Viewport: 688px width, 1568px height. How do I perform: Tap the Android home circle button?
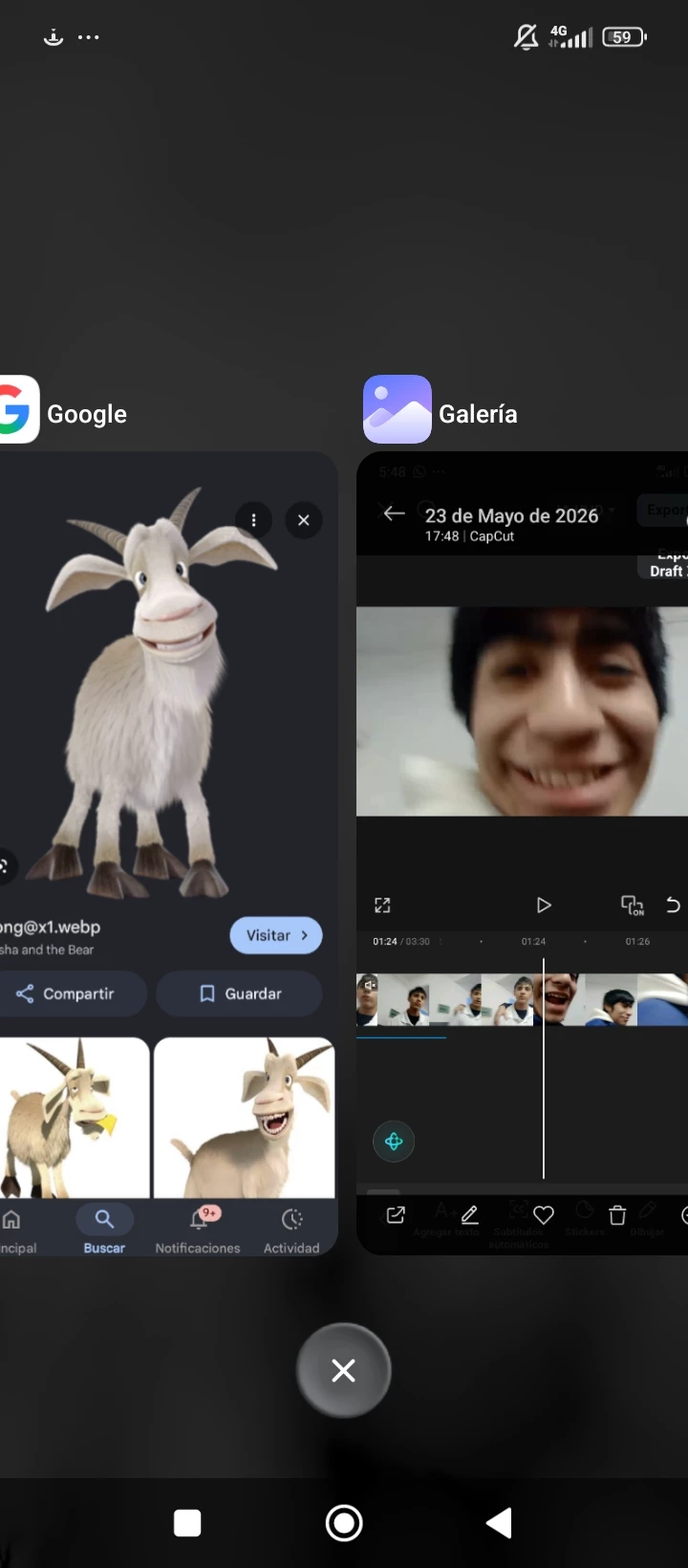point(344,1523)
